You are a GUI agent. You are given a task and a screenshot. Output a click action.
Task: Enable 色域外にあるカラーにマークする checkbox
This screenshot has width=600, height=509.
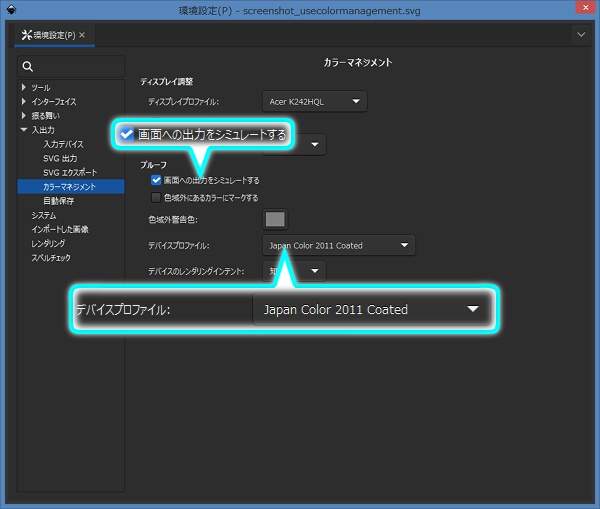(156, 197)
